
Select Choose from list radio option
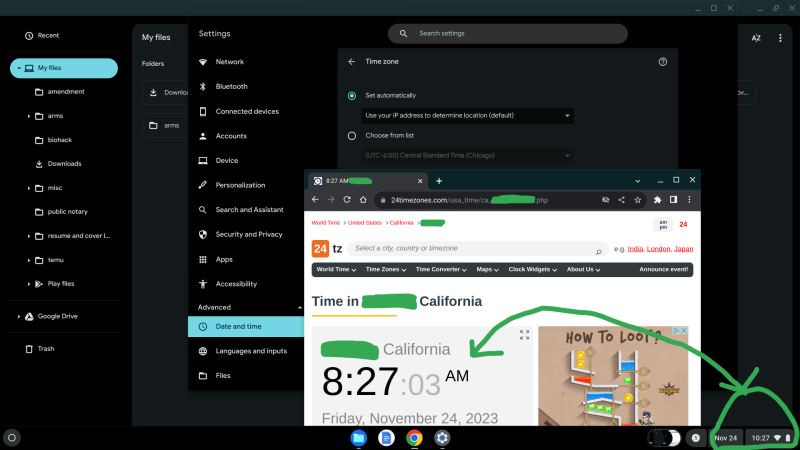(352, 136)
